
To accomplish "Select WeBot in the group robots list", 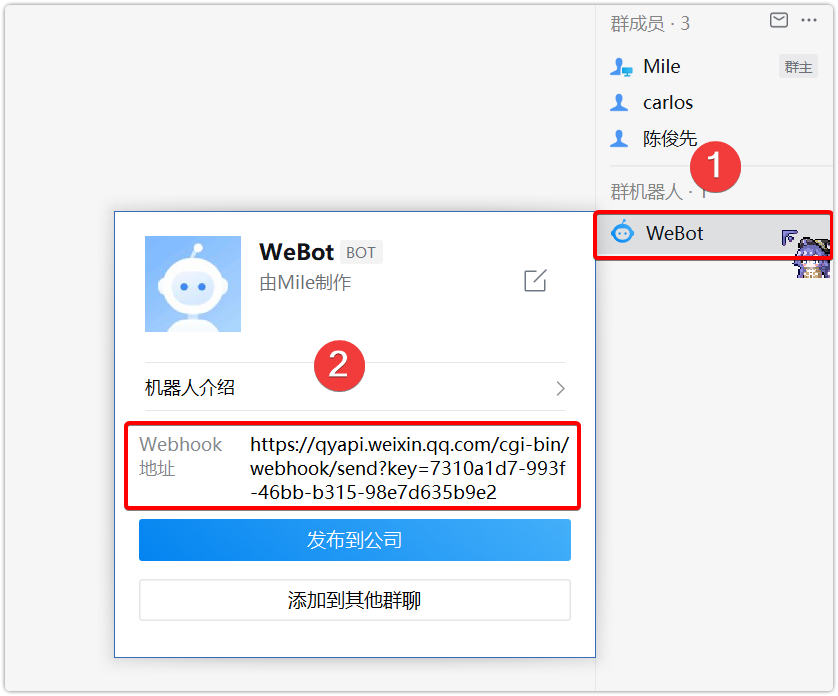I will coord(713,234).
